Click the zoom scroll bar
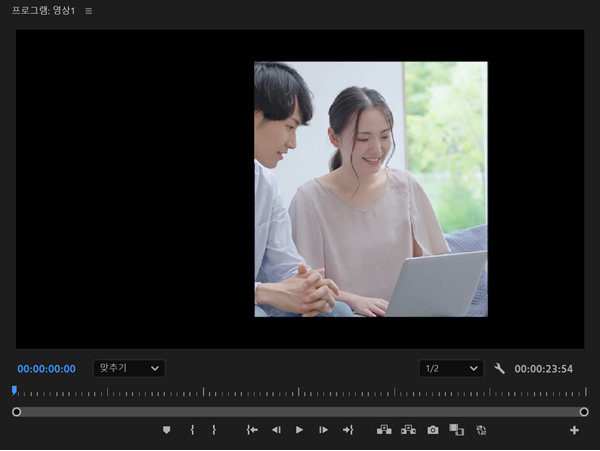The image size is (600, 451). pyautogui.click(x=300, y=412)
